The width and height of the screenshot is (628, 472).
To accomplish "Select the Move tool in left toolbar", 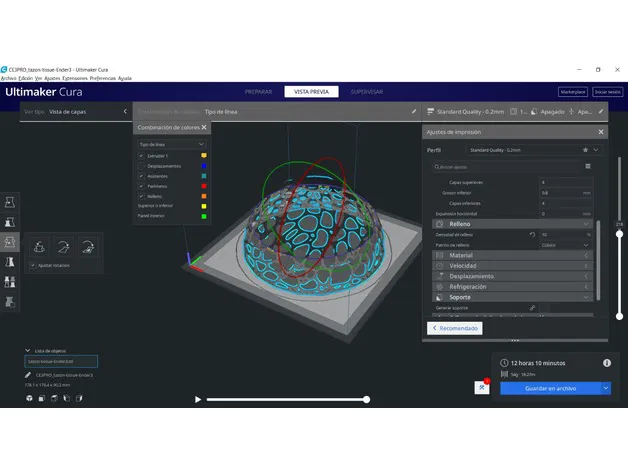I will (x=10, y=202).
